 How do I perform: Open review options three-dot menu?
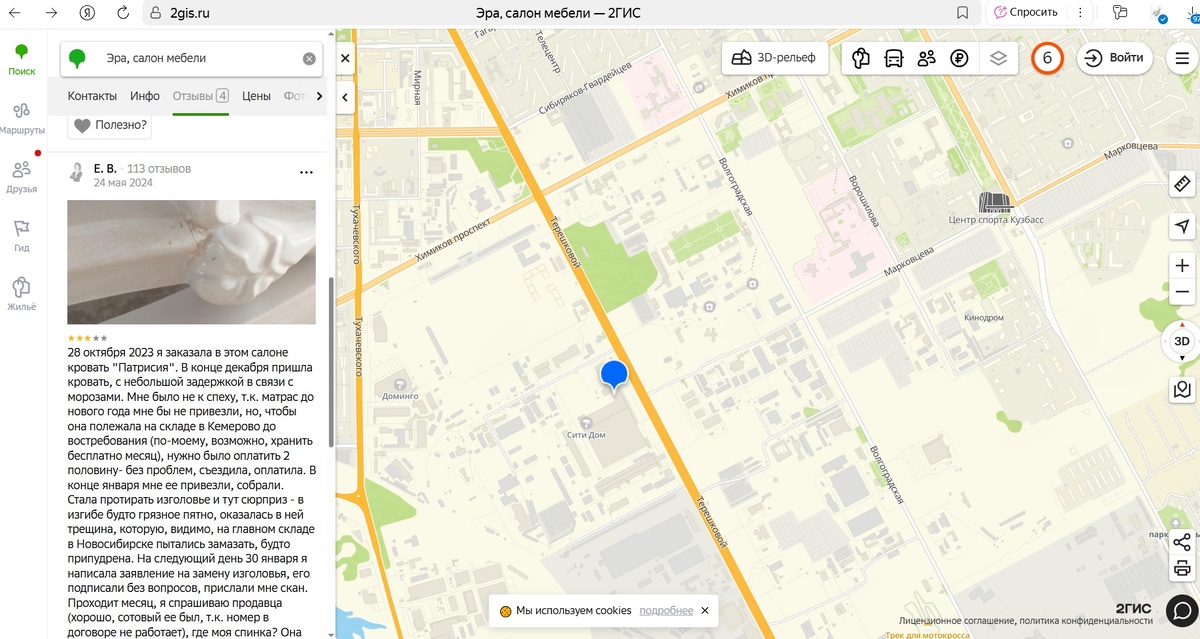(306, 173)
